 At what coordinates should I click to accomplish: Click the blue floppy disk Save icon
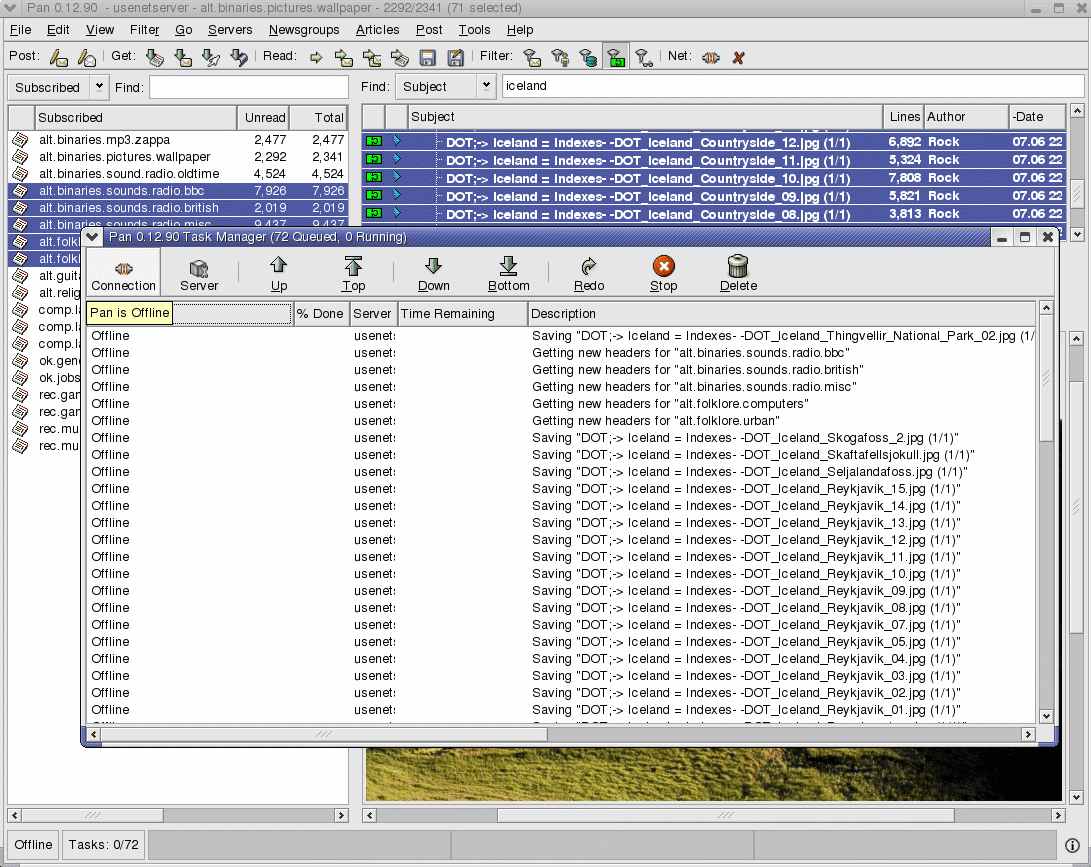[427, 57]
